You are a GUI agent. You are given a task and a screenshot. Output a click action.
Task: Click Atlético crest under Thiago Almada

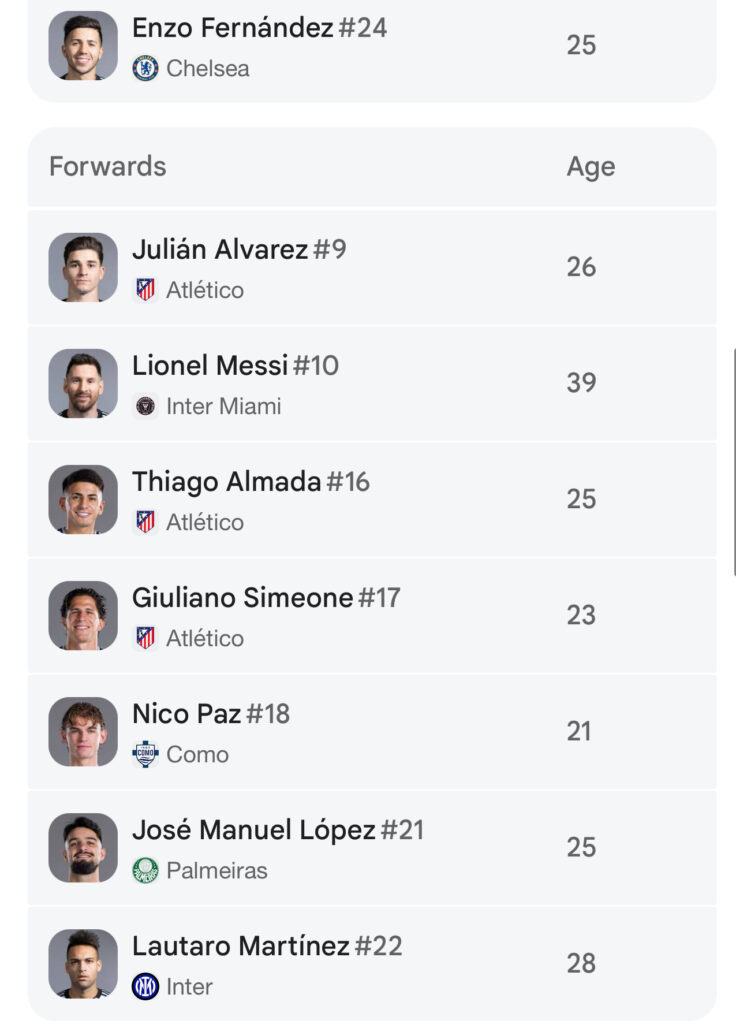pos(145,522)
